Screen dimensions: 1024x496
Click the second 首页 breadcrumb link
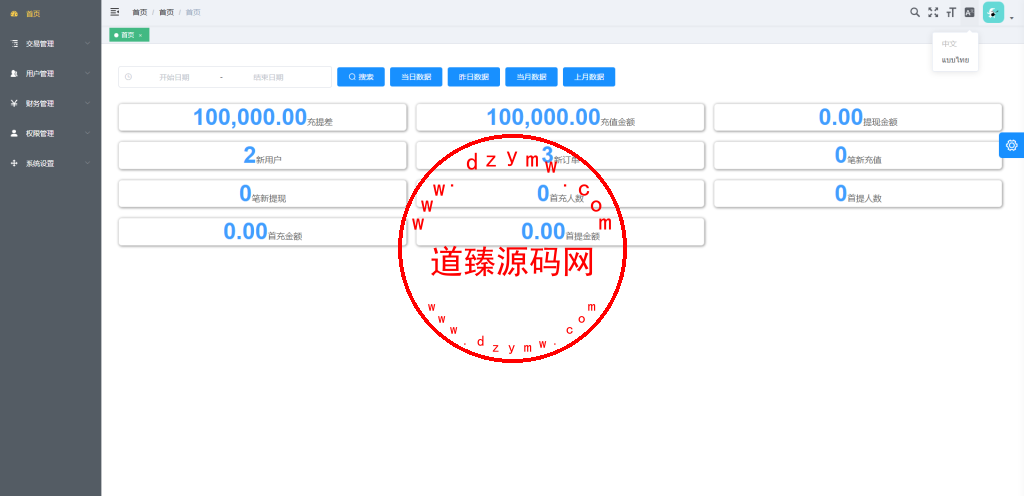coord(167,12)
